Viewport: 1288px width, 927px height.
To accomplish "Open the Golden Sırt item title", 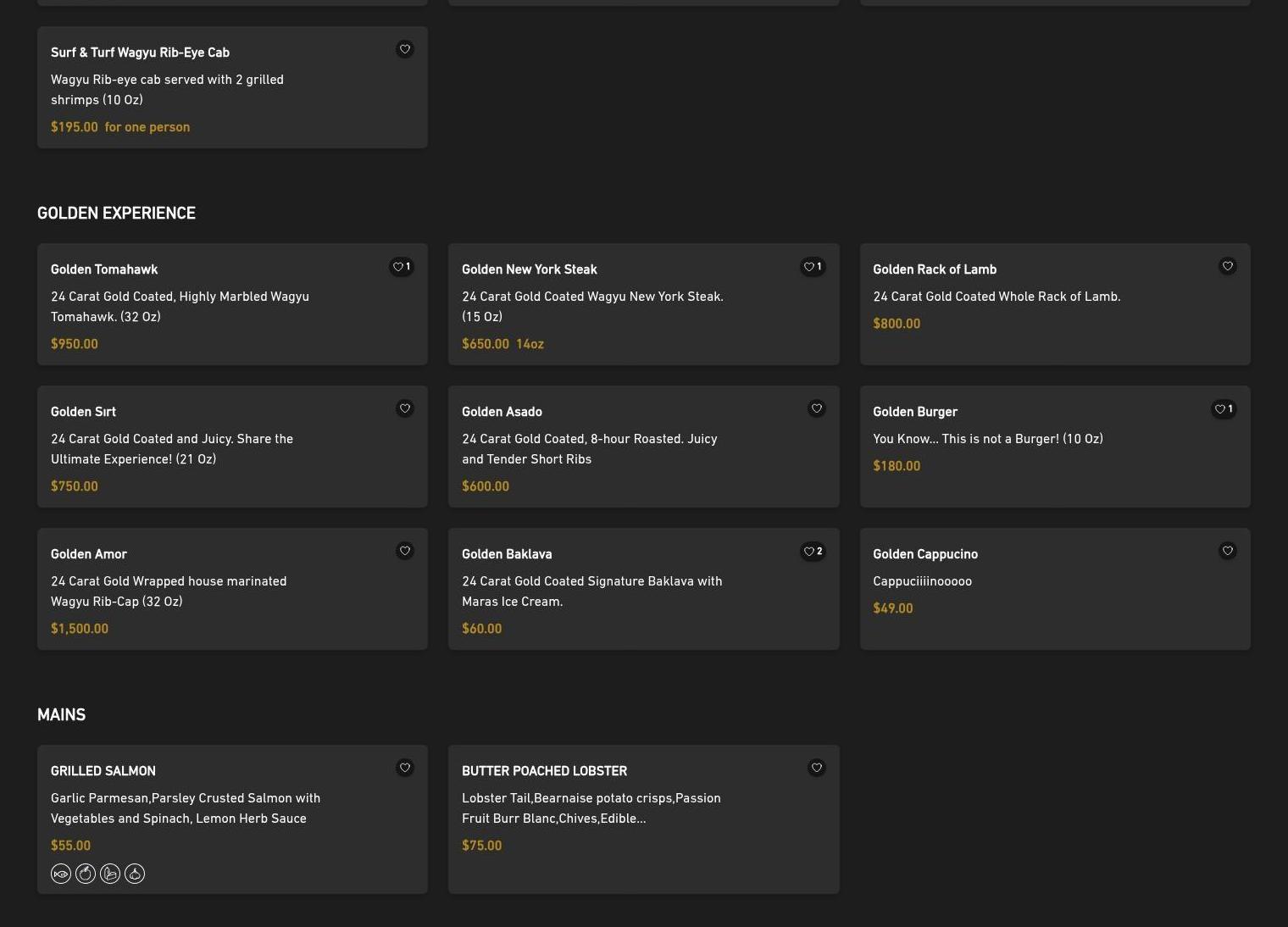I will (x=83, y=412).
